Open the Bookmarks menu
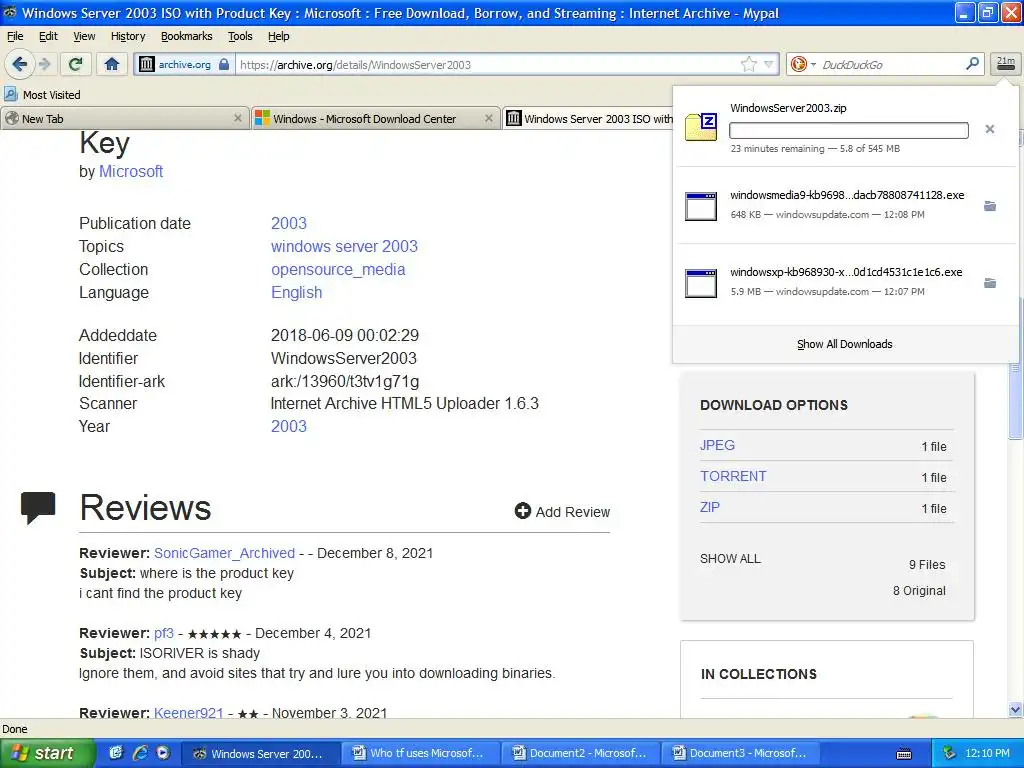 point(187,36)
